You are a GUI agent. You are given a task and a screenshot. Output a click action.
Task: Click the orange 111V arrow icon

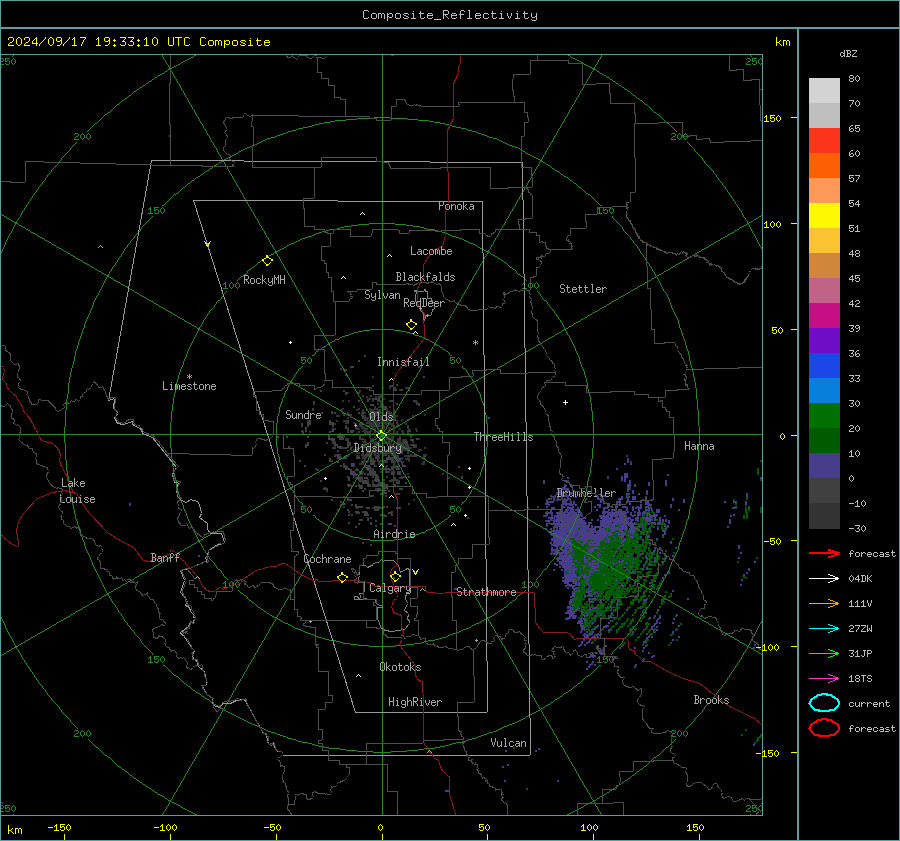824,603
